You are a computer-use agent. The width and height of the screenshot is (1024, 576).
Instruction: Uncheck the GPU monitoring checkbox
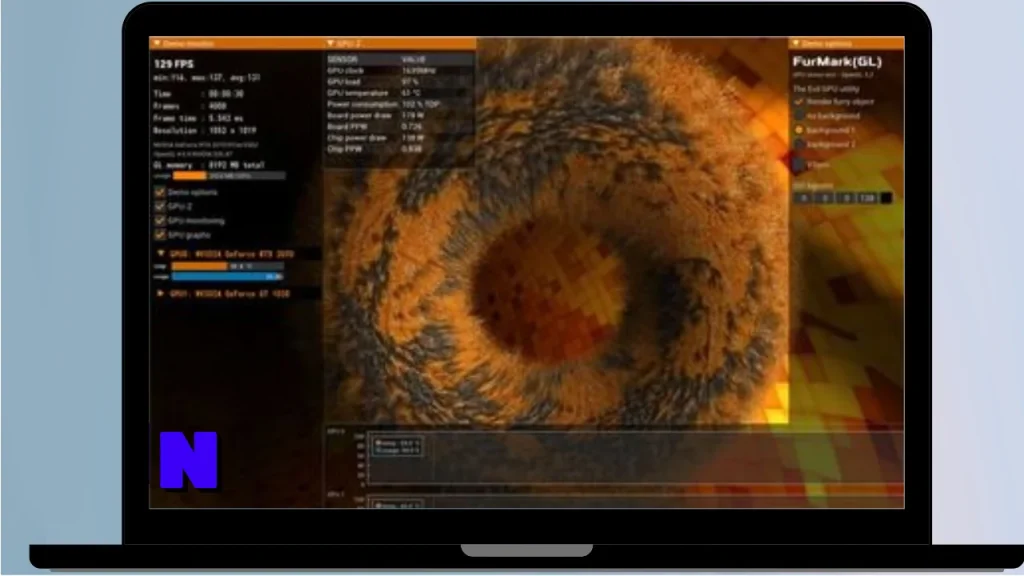click(x=160, y=221)
